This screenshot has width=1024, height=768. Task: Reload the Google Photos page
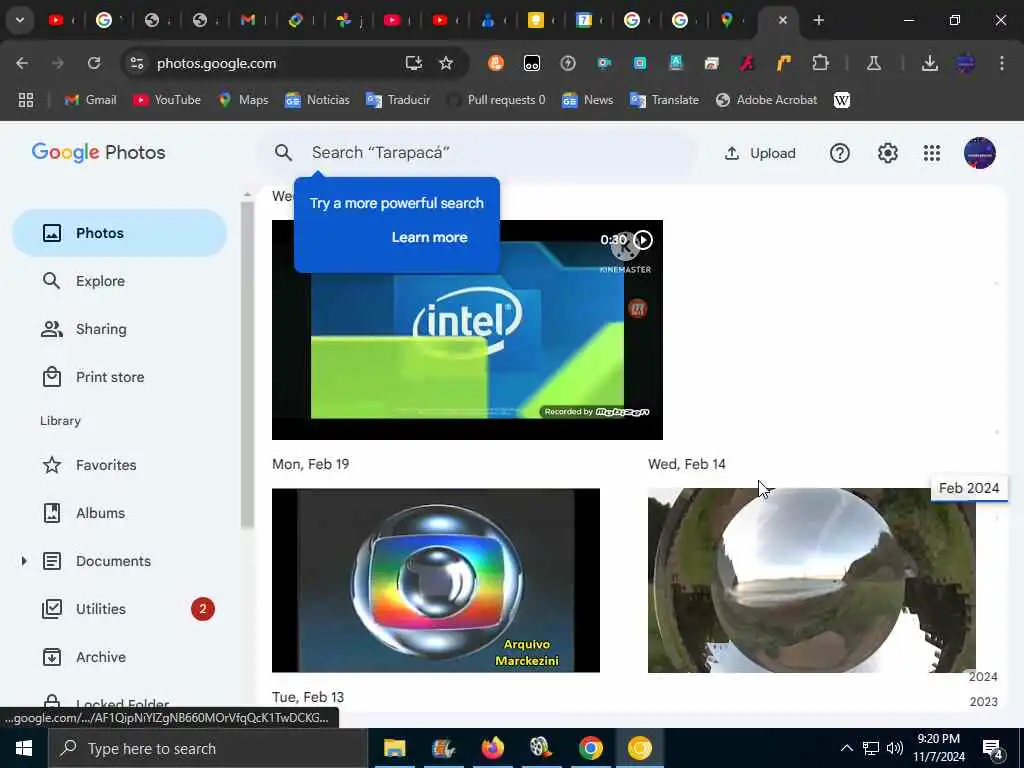pos(94,63)
